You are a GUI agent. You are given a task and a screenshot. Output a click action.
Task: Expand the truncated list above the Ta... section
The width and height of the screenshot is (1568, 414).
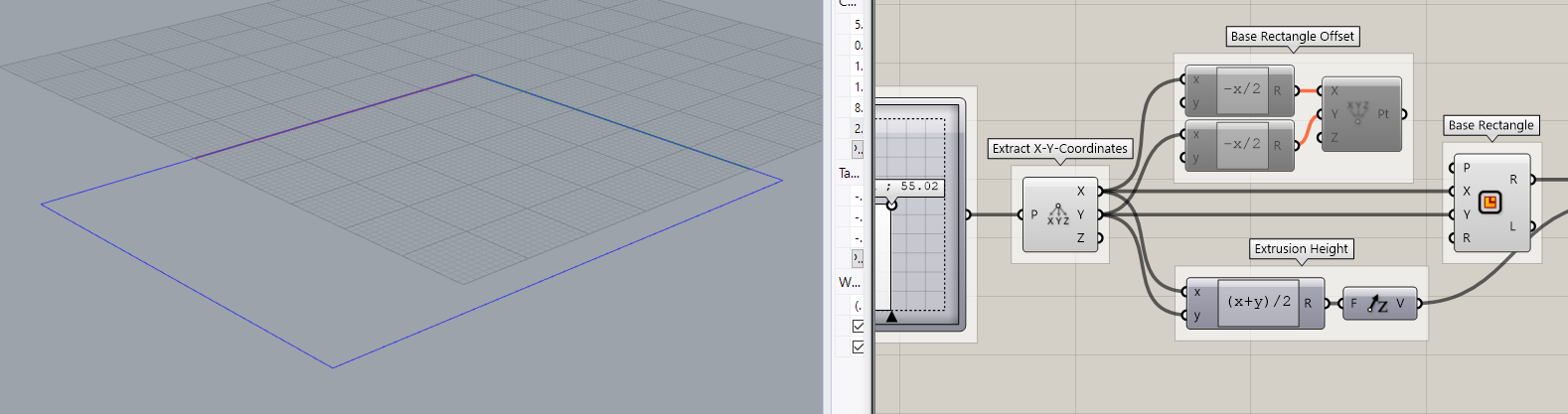pos(858,149)
